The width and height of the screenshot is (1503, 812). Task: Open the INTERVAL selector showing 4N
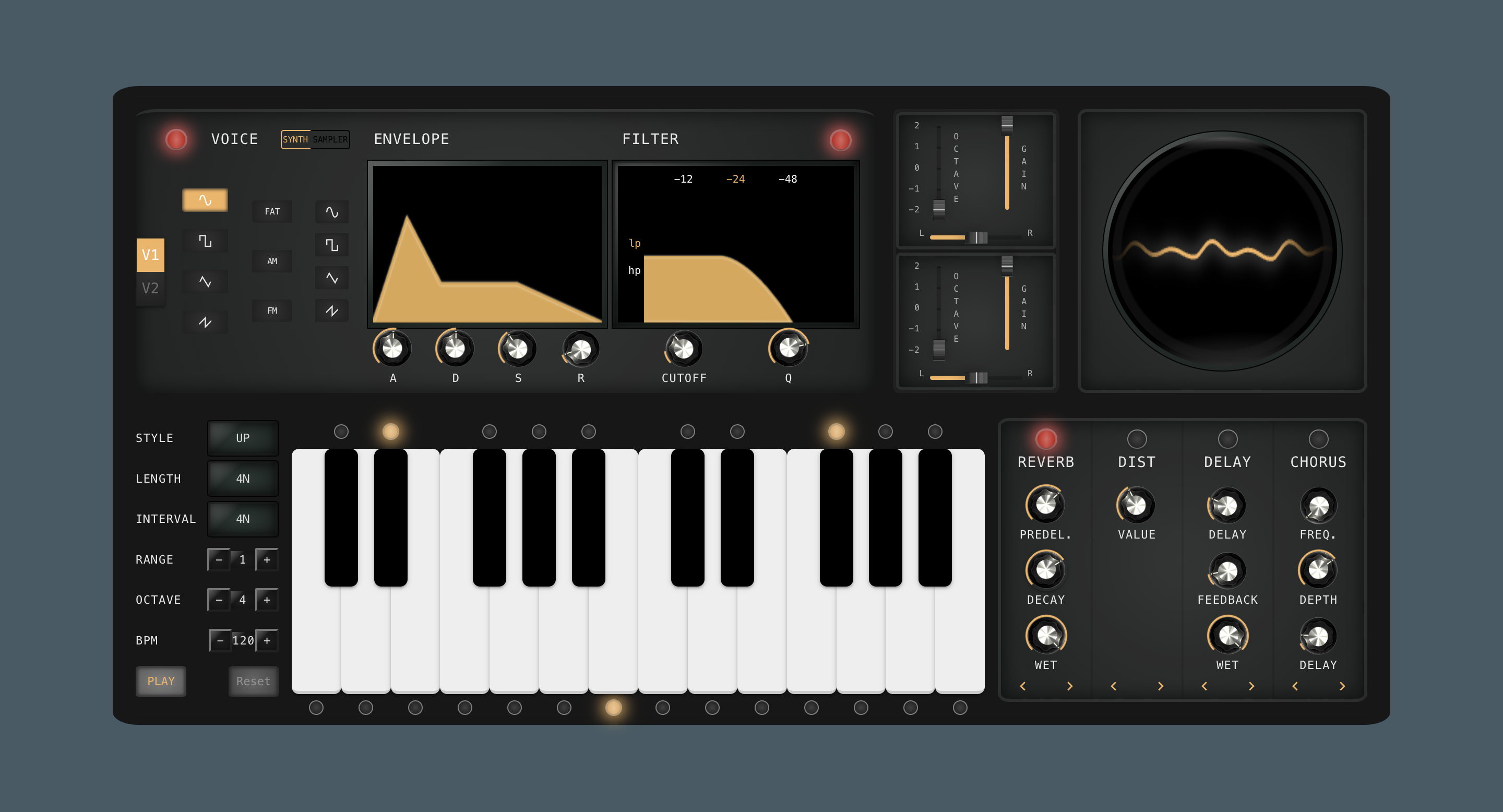(x=243, y=519)
